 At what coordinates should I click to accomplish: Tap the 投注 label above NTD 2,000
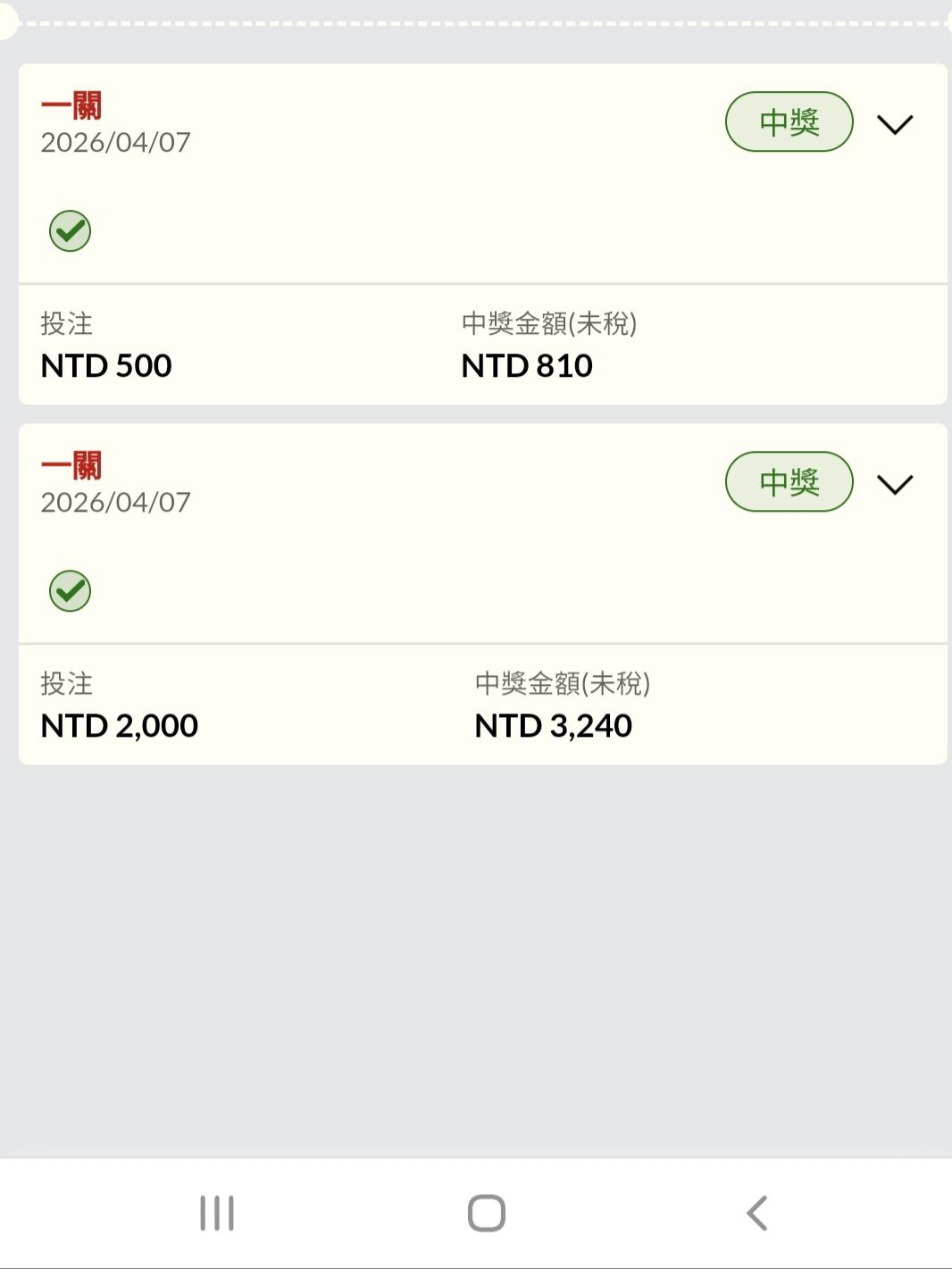click(x=66, y=683)
